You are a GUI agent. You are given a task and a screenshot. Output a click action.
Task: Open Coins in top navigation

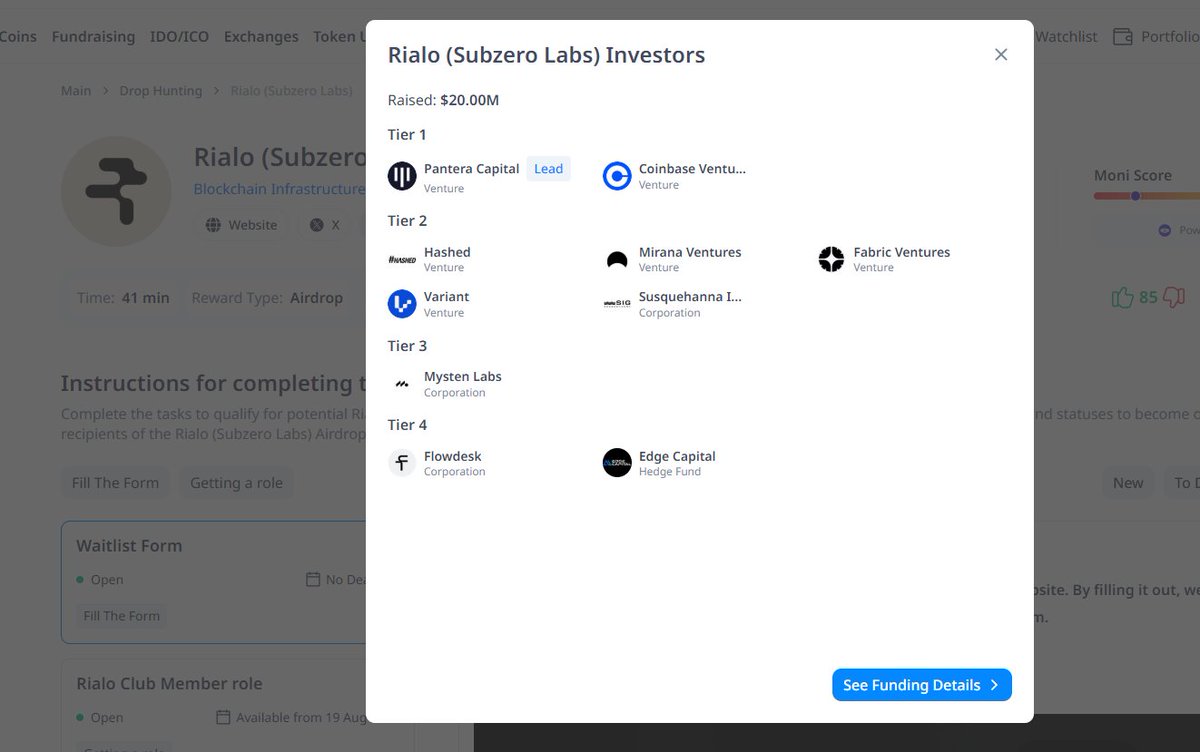click(18, 37)
